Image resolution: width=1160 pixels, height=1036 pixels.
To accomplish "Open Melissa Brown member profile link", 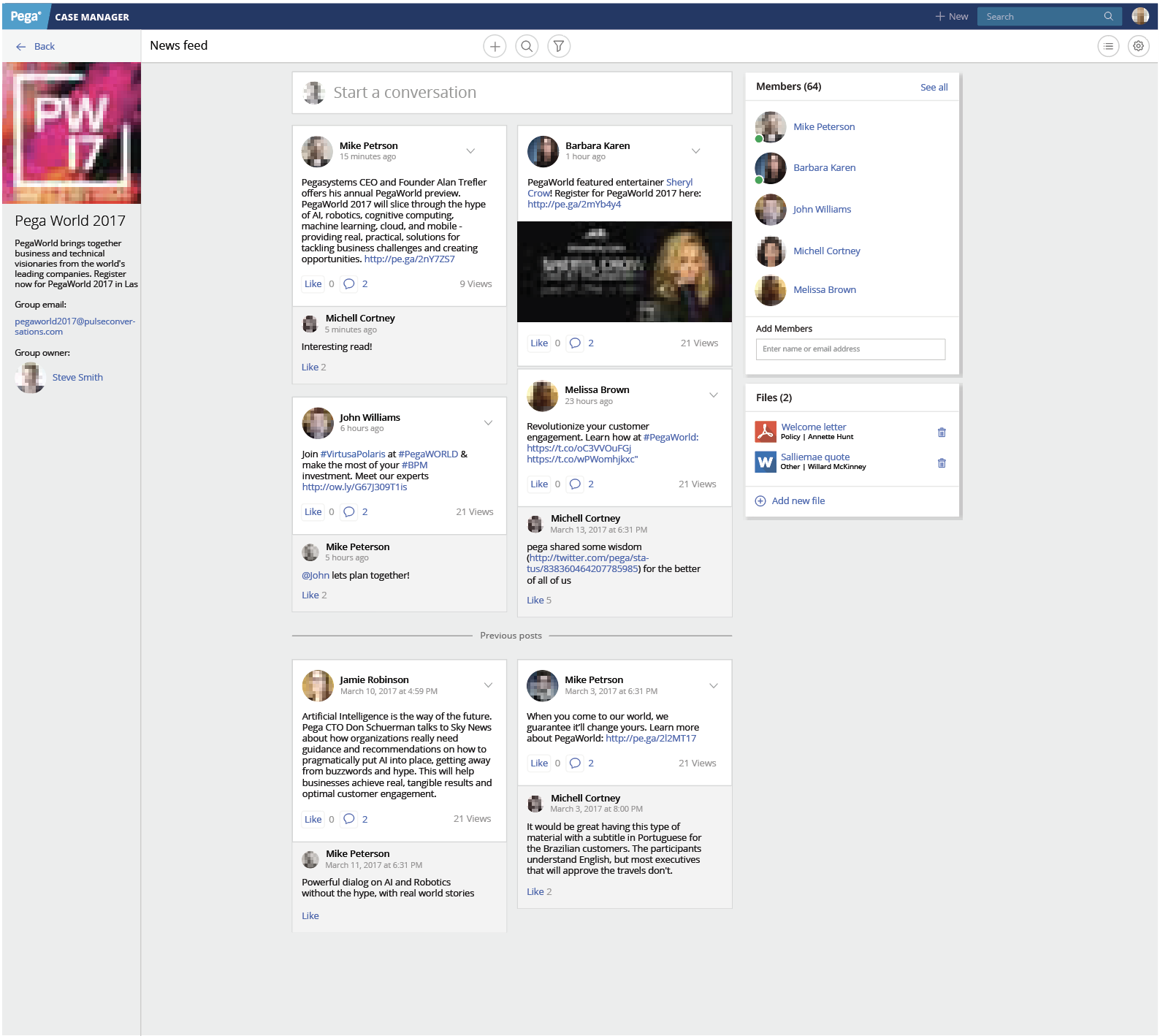I will [x=825, y=290].
